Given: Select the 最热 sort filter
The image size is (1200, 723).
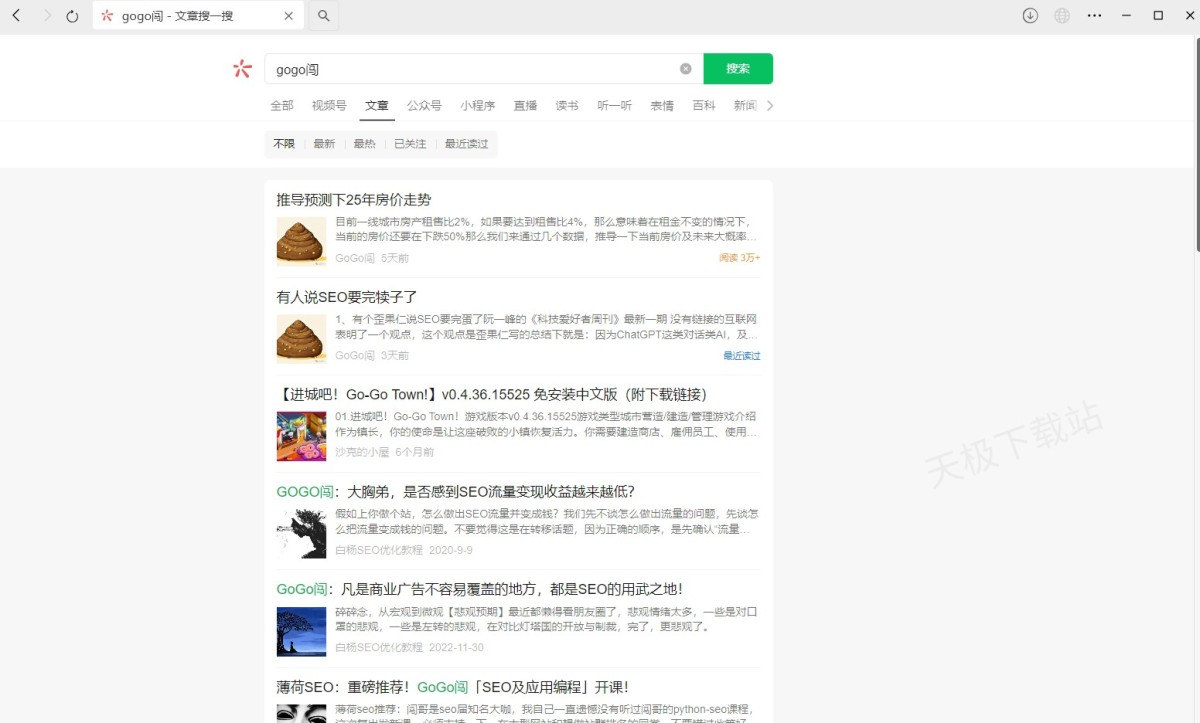Looking at the screenshot, I should pos(364,144).
